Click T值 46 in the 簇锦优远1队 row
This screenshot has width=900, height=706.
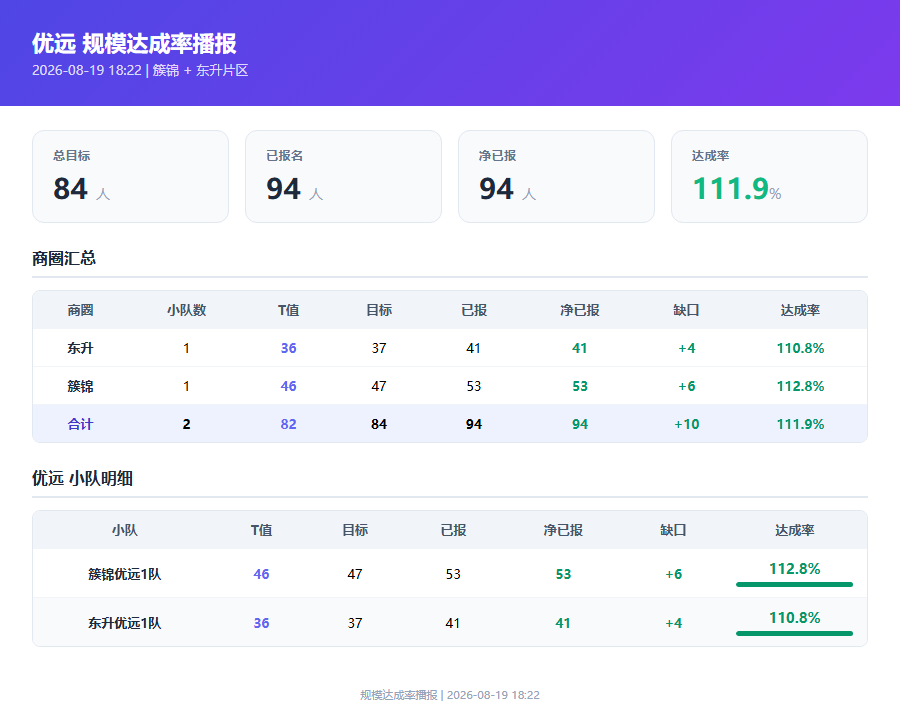[x=261, y=574]
